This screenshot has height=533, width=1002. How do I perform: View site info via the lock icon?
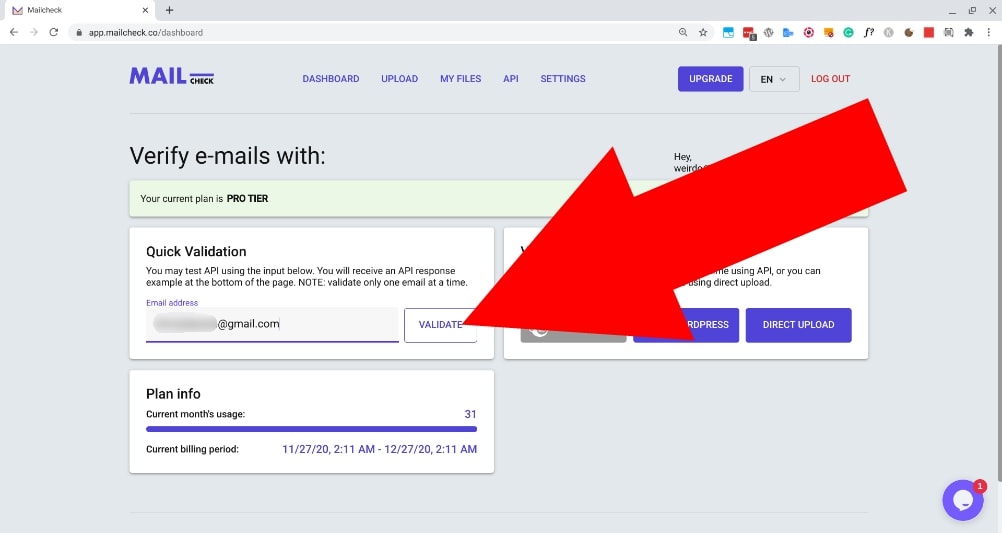[79, 33]
